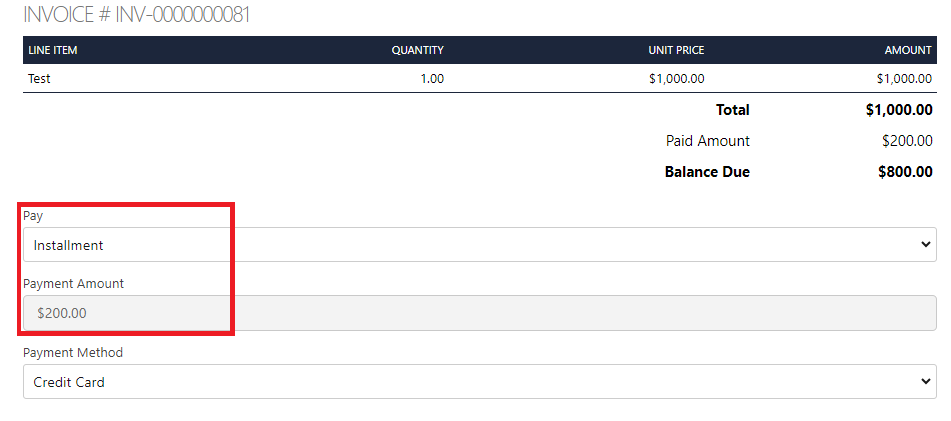Open the Payment Method dropdown
This screenshot has width=951, height=421.
478,382
